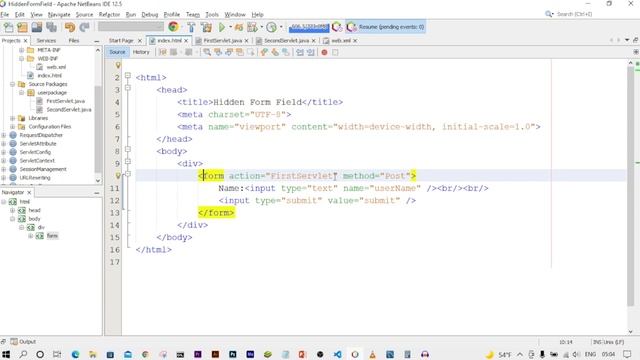The height and width of the screenshot is (360, 640).
Task: Open the Run Project dropdown arrow
Action: coord(230,27)
